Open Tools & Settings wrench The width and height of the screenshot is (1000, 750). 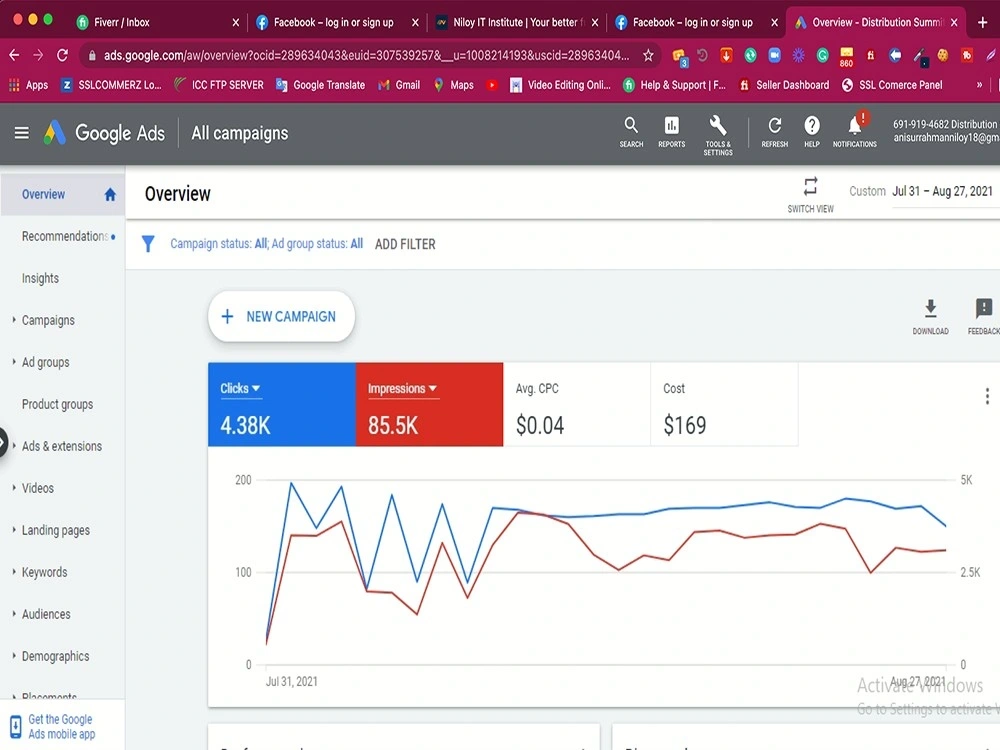pyautogui.click(x=718, y=135)
